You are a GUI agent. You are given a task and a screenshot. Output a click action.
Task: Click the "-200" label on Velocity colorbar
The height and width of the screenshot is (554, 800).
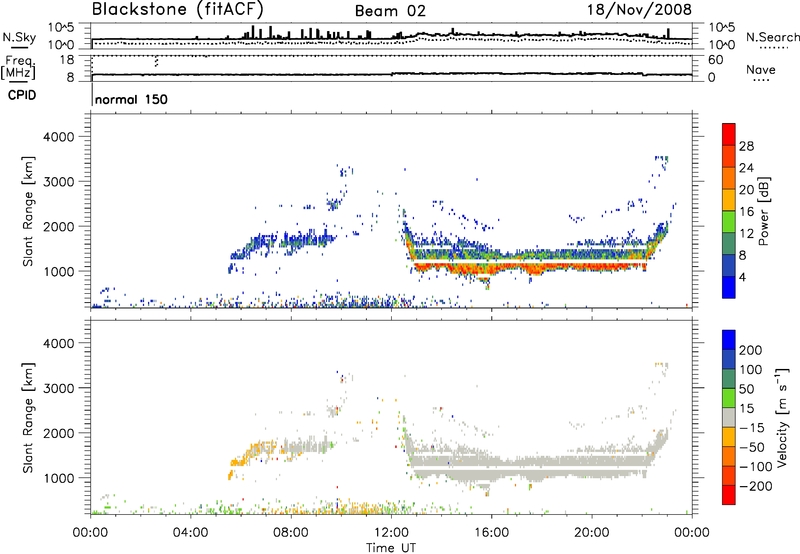tap(755, 486)
